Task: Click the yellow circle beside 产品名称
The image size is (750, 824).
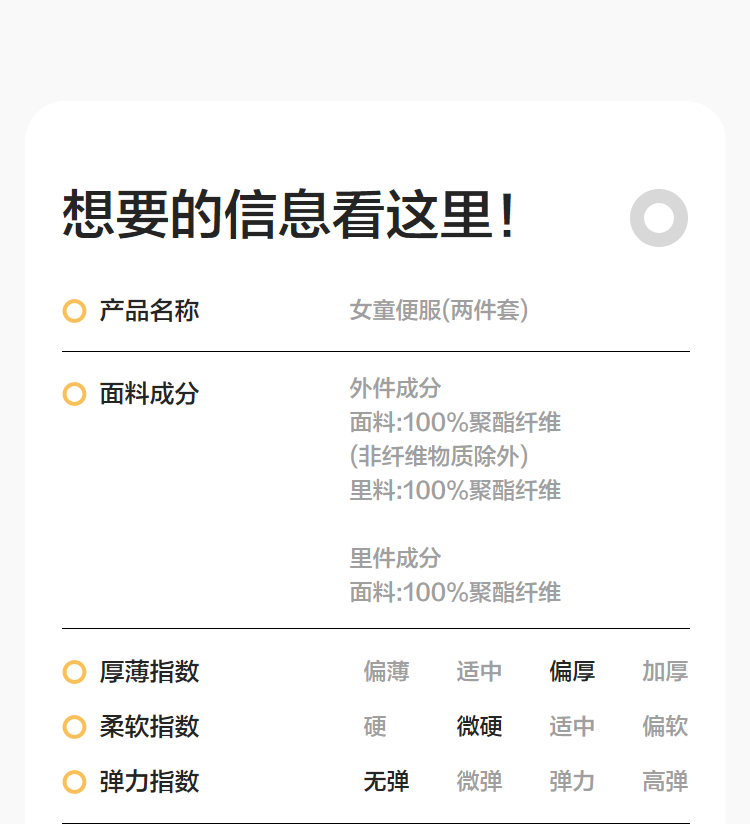Action: [x=74, y=311]
